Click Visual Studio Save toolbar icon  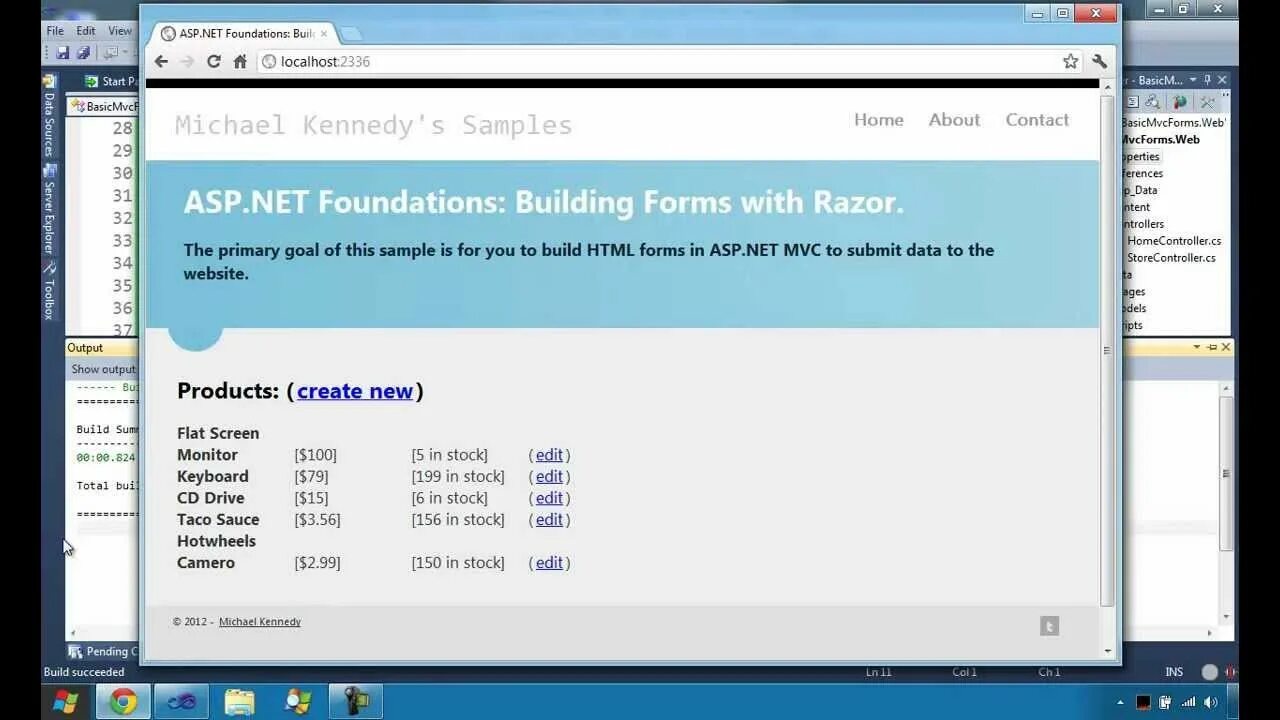(x=63, y=53)
